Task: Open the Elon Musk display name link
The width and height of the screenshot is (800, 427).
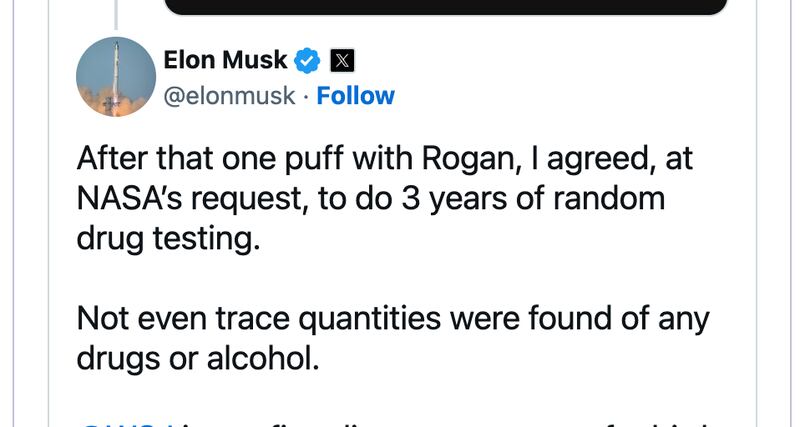Action: coord(225,61)
